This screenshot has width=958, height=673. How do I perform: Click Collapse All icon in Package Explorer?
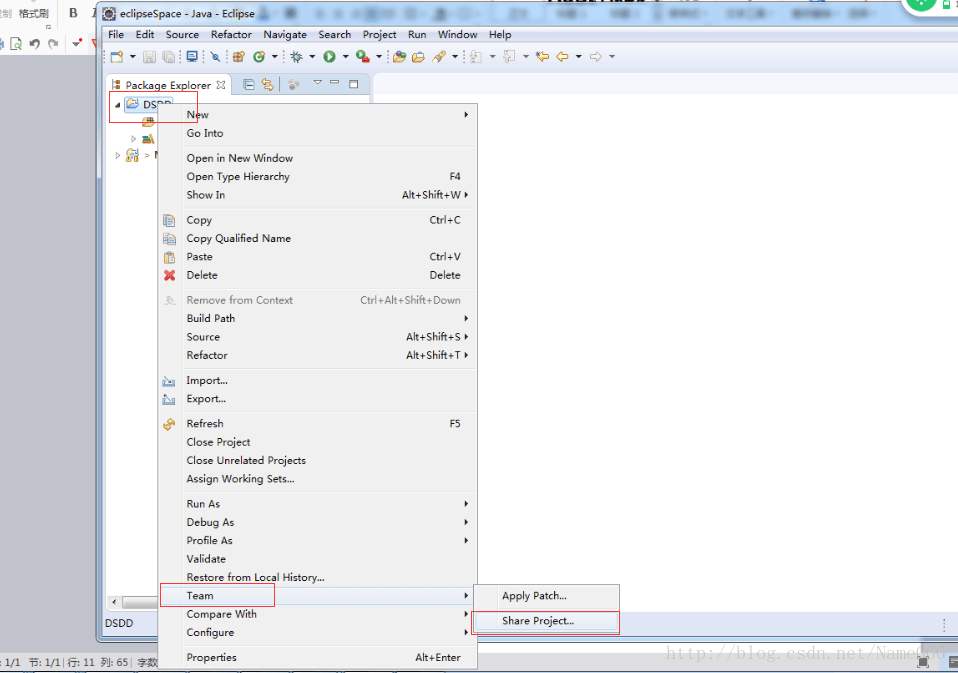[249, 85]
